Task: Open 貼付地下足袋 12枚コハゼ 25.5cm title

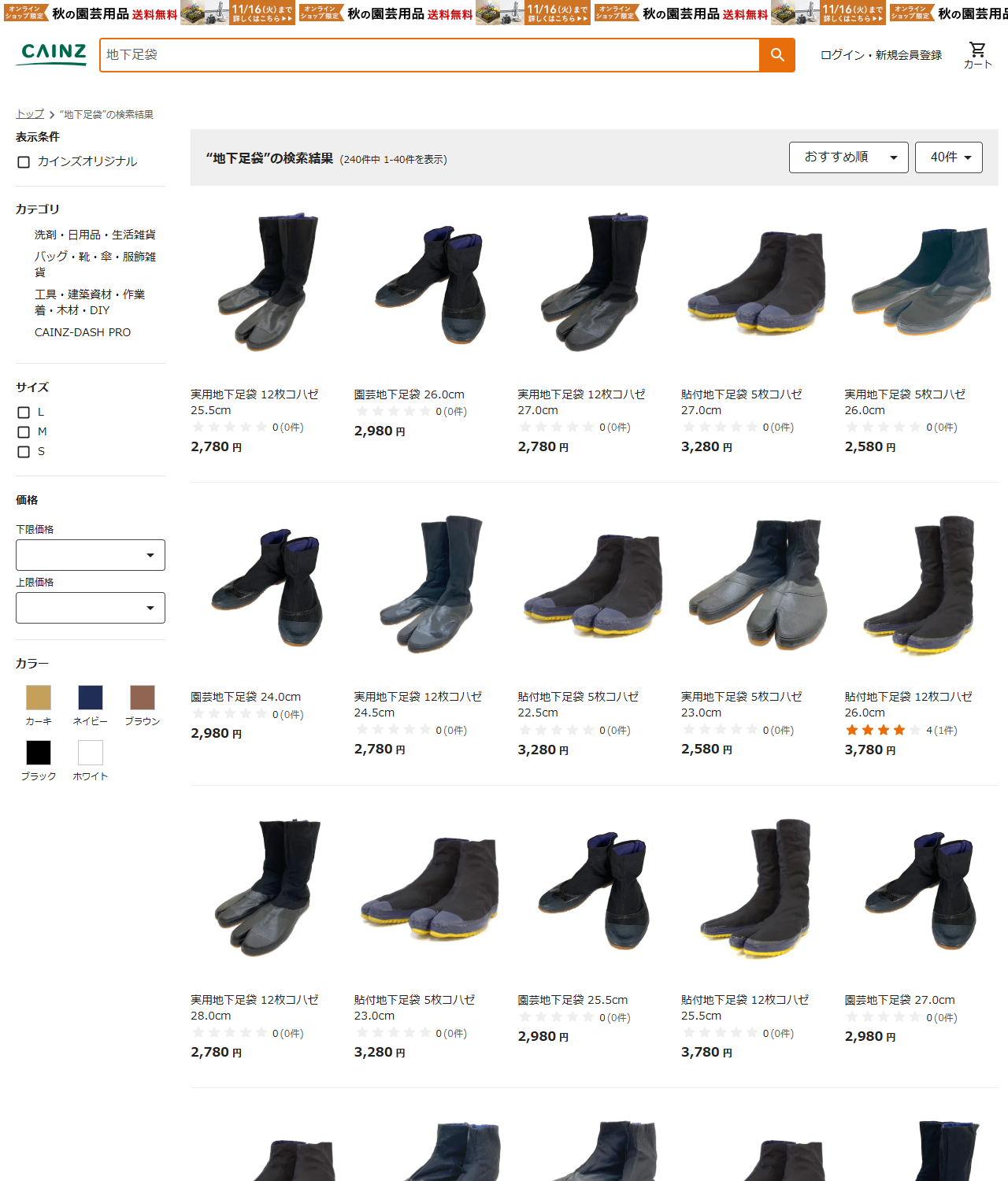Action: tap(745, 1008)
